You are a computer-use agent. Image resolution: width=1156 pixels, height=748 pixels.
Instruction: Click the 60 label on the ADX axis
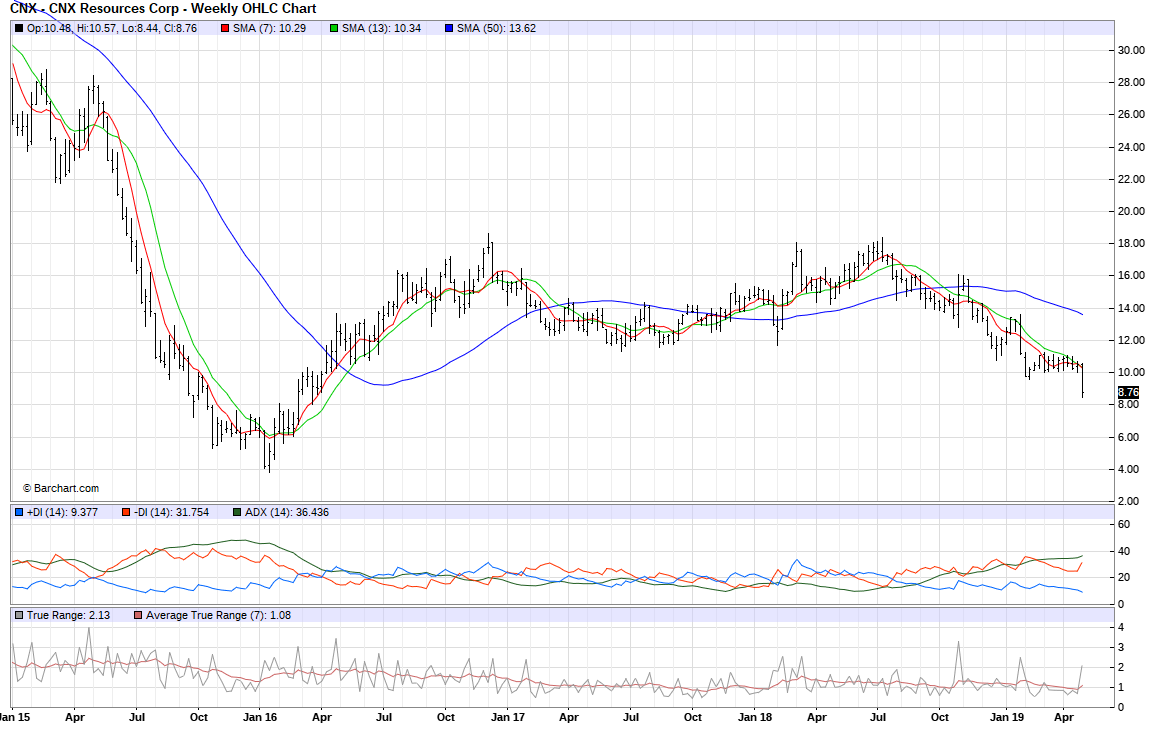click(1124, 525)
